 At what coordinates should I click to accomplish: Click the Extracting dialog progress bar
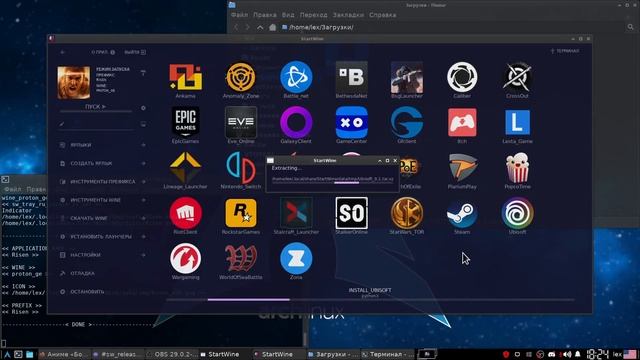(333, 183)
